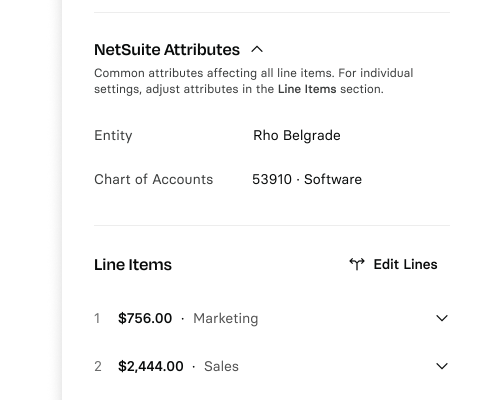
Task: Open the Edit Lines button text
Action: (x=405, y=264)
